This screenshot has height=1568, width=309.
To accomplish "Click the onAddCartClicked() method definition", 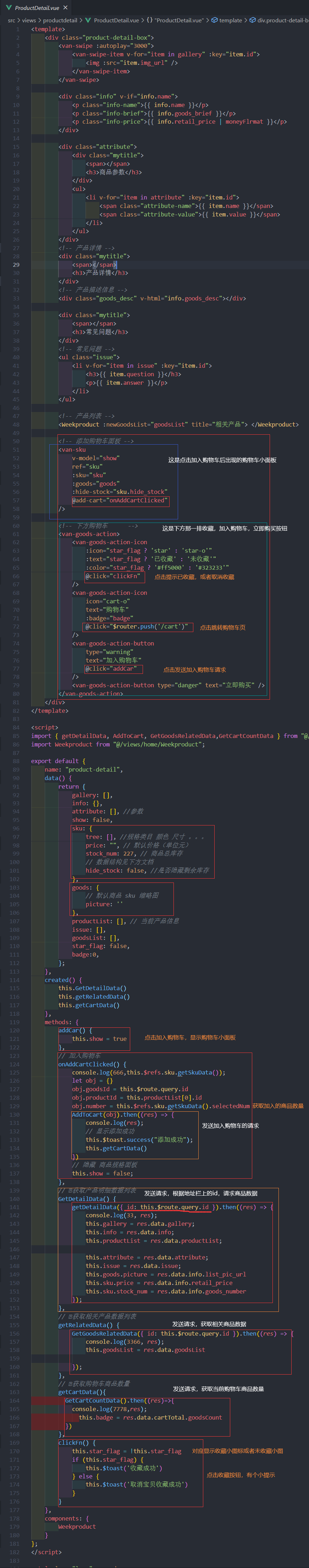I will (92, 1064).
